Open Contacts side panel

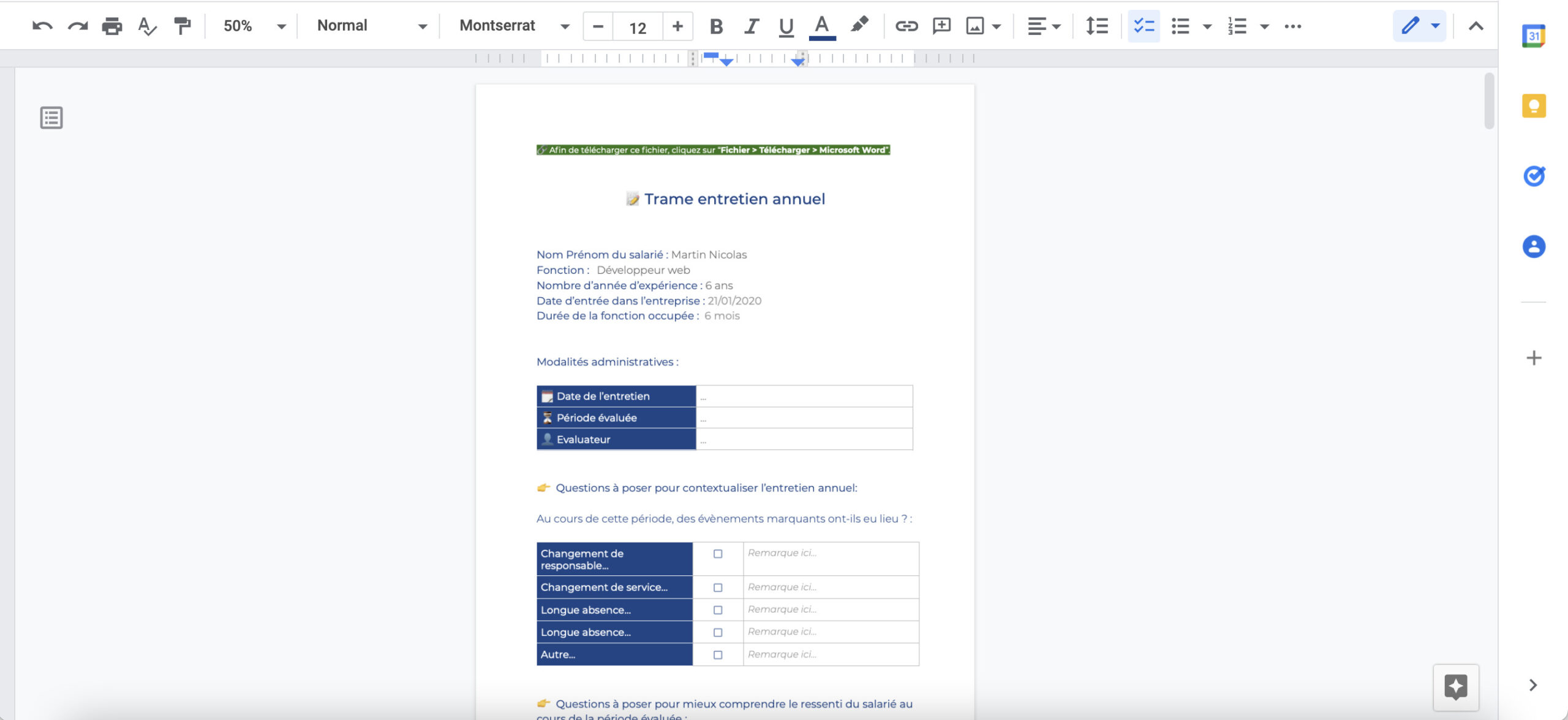tap(1534, 247)
